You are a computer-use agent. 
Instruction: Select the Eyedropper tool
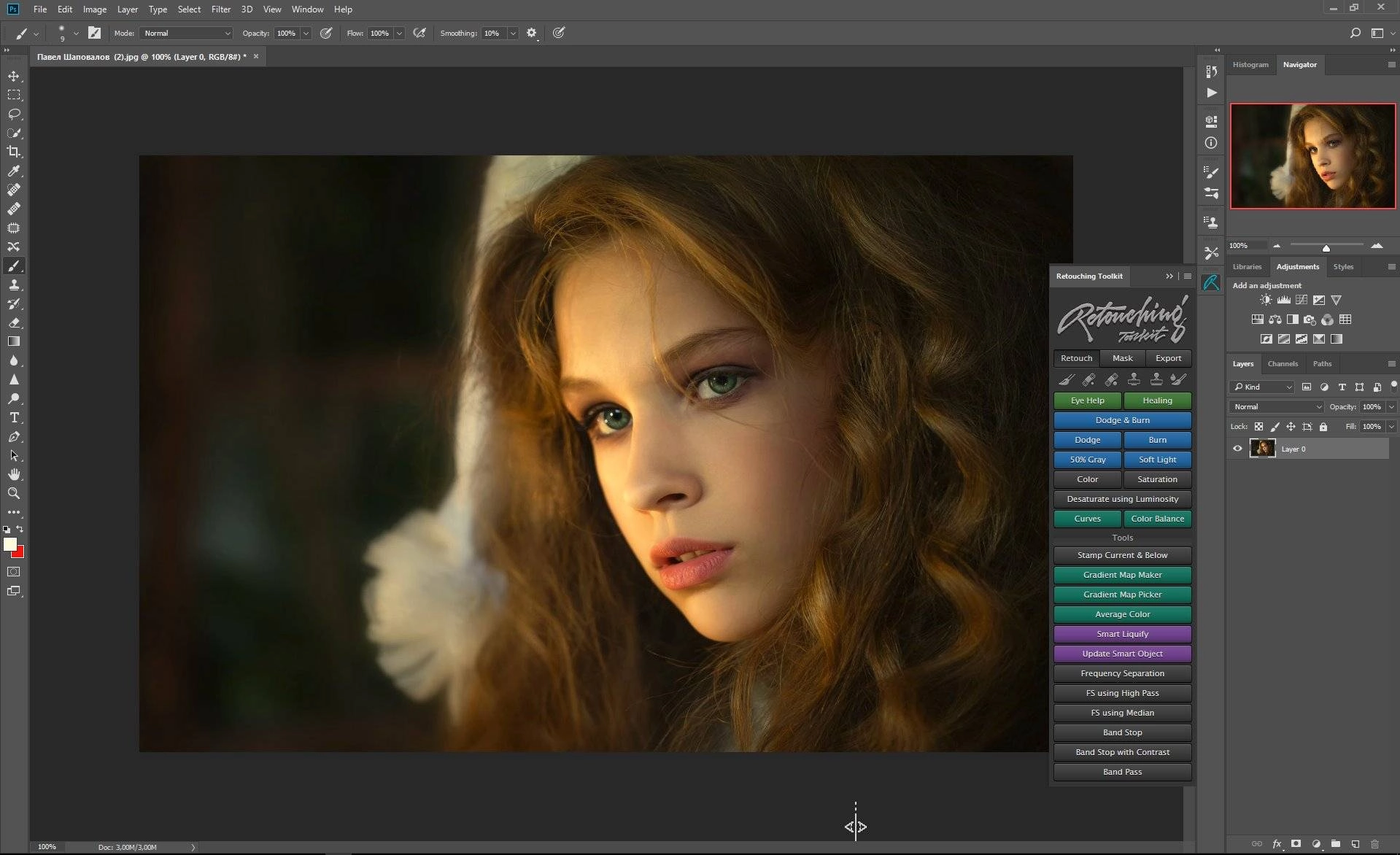pos(14,171)
